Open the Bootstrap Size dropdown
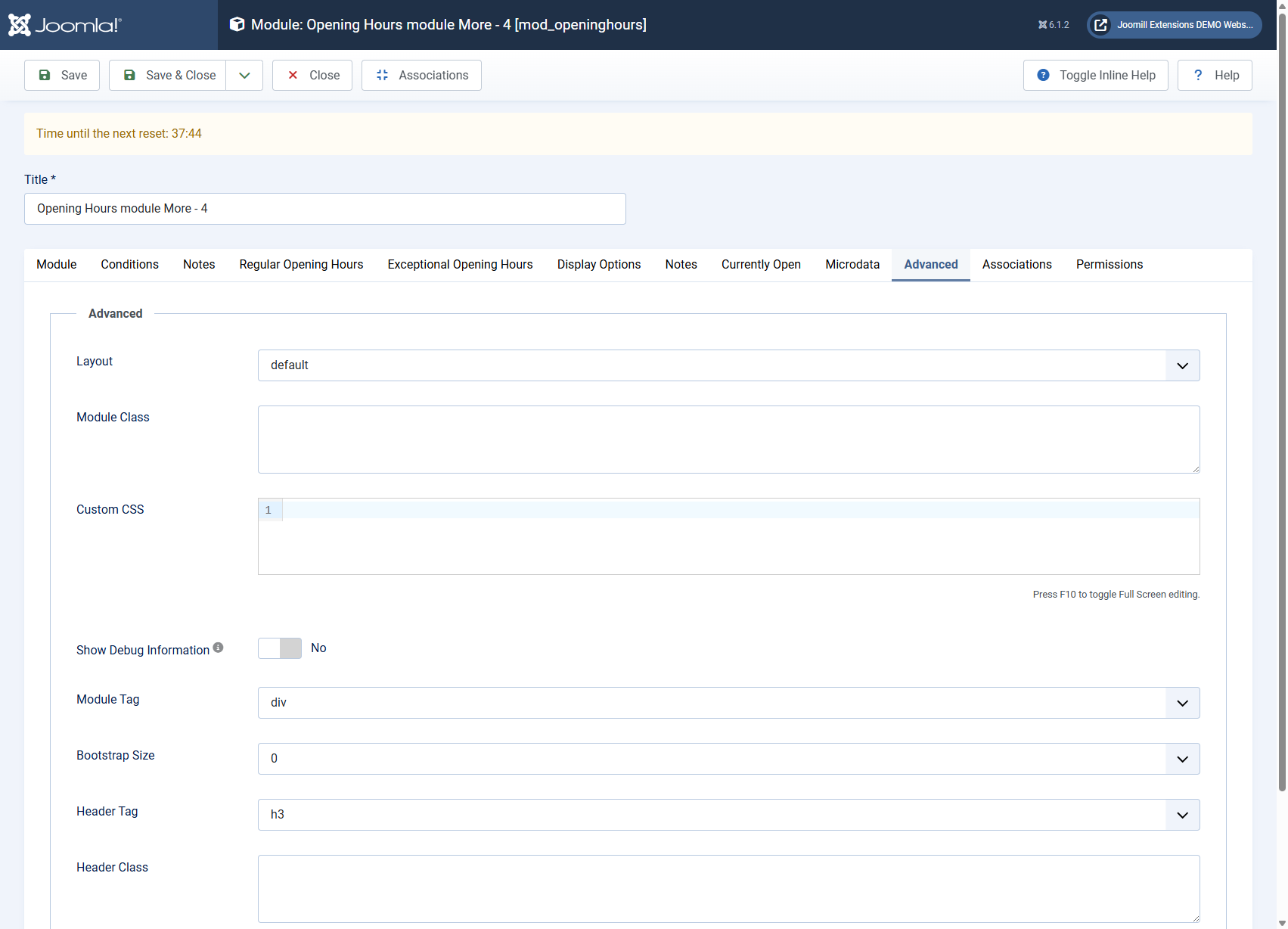Viewport: 1288px width, 929px height. pyautogui.click(x=729, y=759)
